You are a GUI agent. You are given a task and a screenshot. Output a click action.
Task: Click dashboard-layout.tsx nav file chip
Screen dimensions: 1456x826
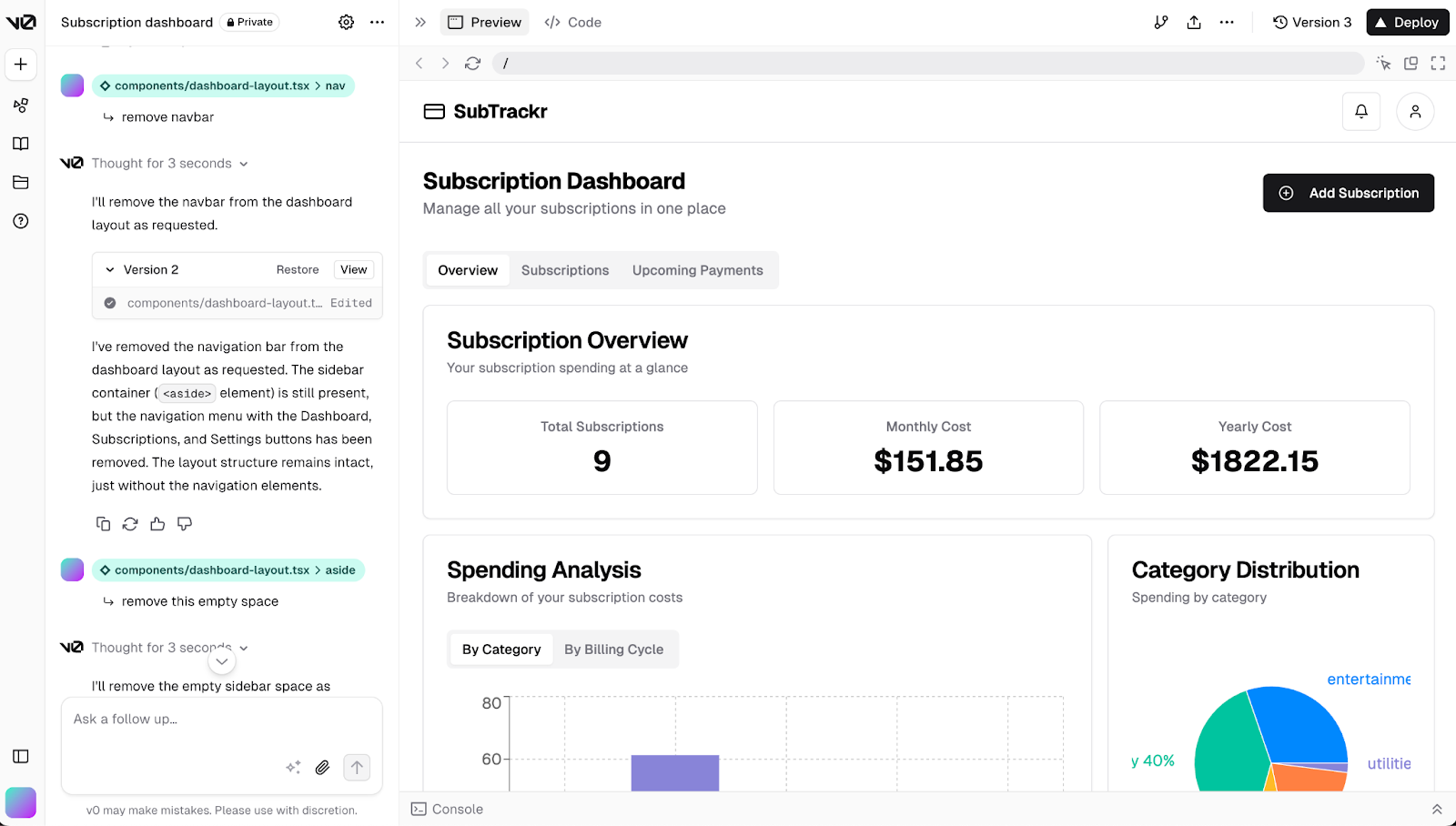pos(223,86)
